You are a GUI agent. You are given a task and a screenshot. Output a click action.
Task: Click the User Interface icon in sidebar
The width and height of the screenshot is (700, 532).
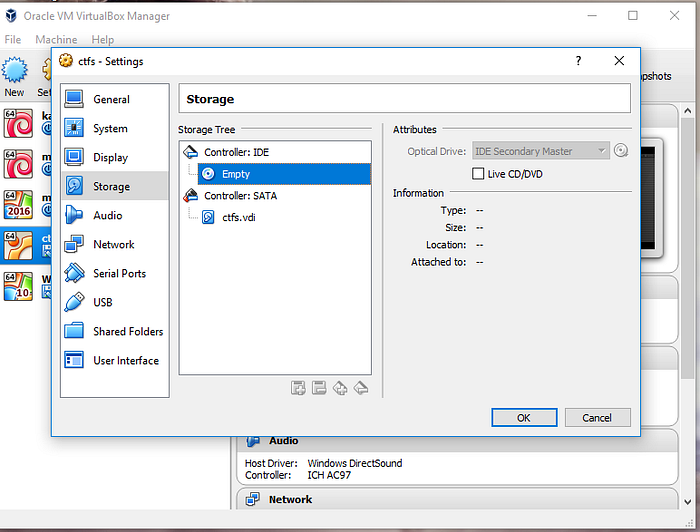74,360
